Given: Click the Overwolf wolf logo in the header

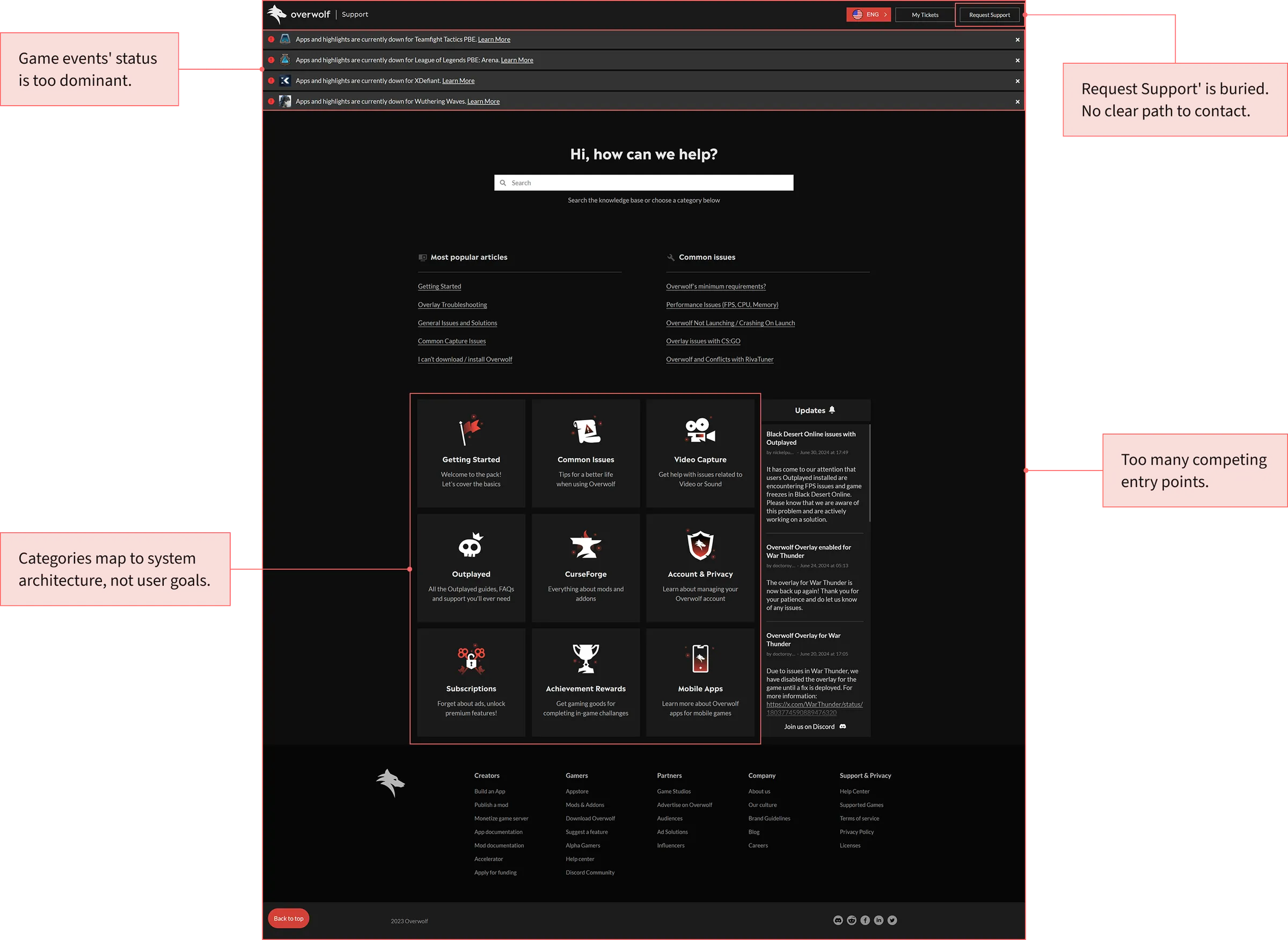Looking at the screenshot, I should tap(276, 14).
